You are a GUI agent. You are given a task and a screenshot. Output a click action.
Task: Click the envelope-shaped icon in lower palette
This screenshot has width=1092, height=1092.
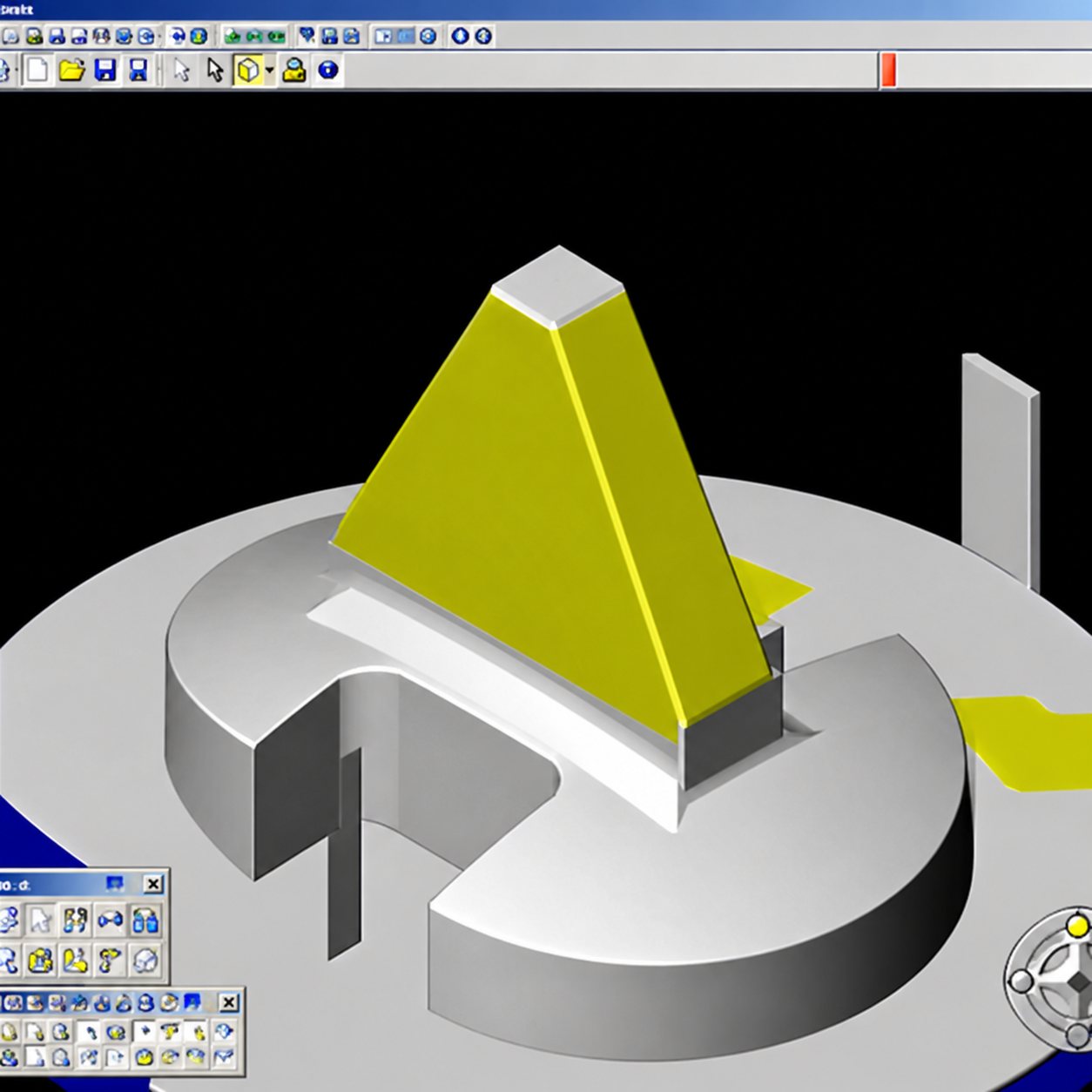point(225,1057)
